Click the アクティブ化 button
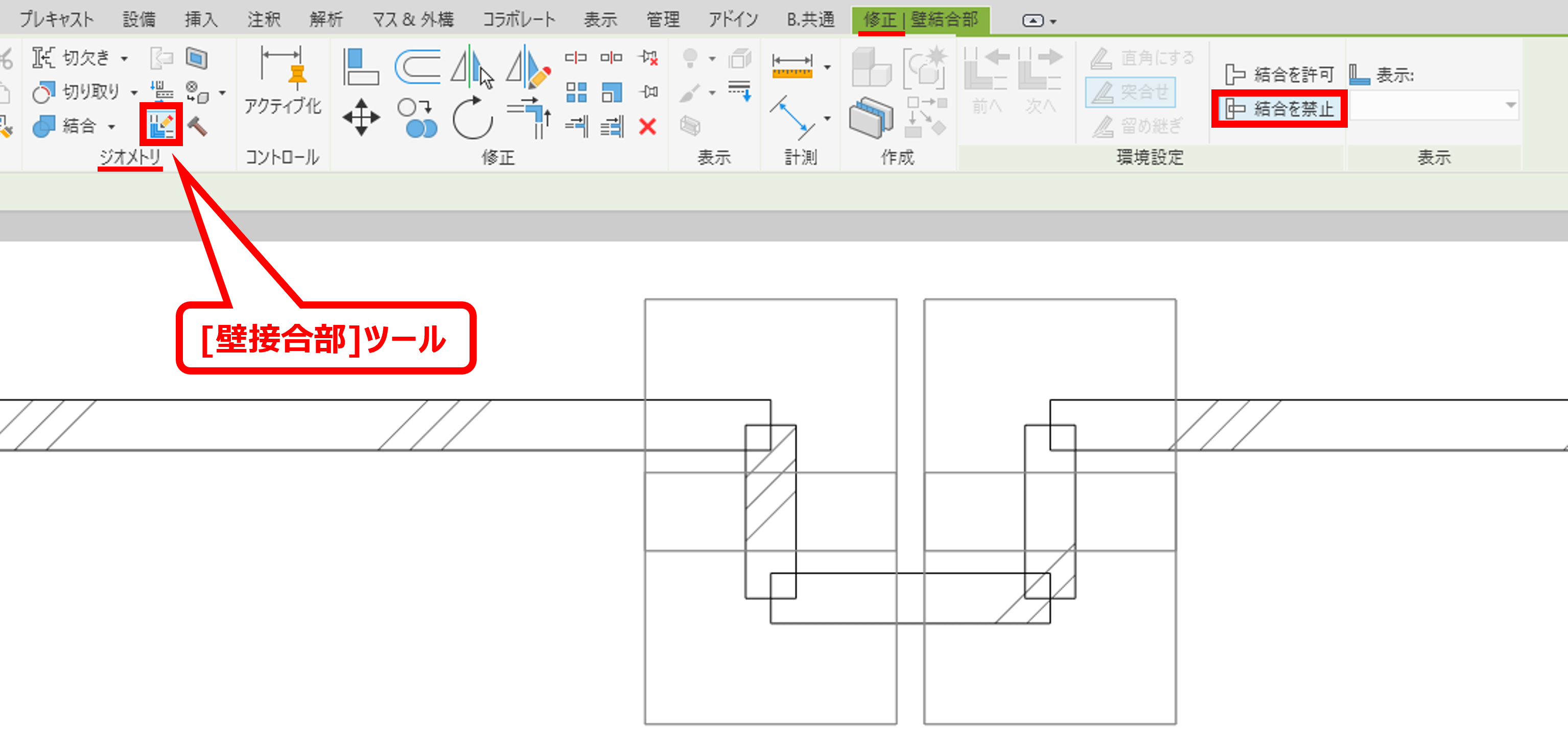 tap(282, 80)
